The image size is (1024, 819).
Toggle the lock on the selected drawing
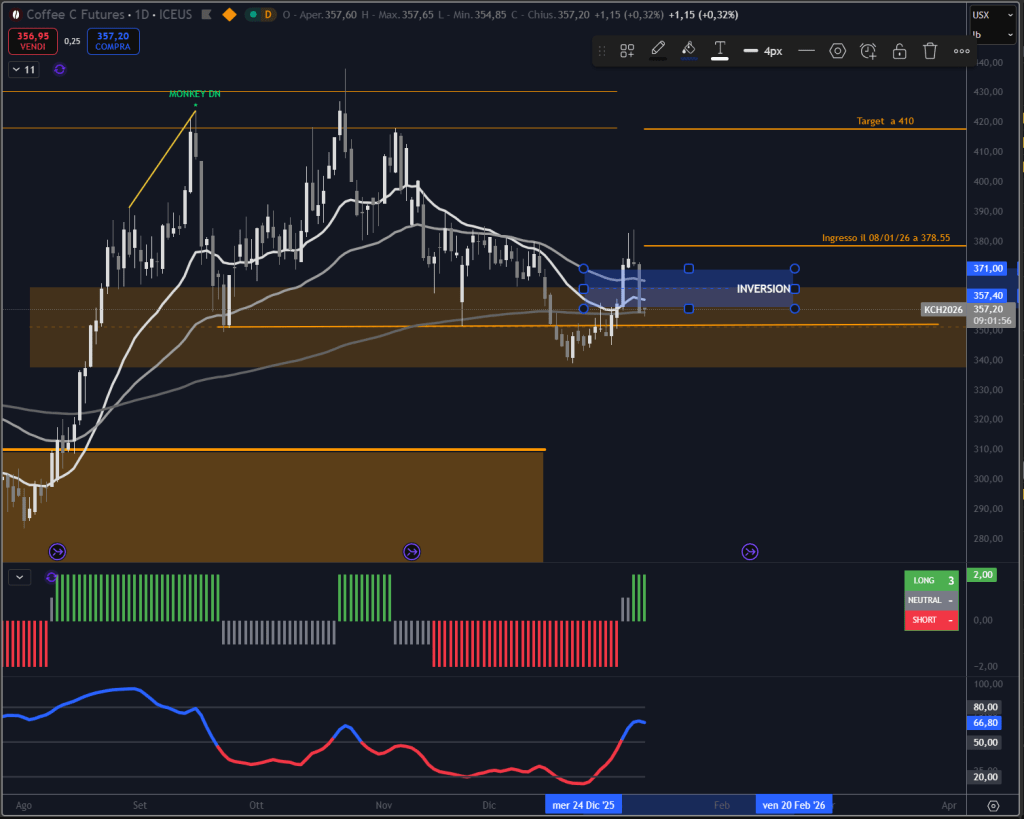point(899,50)
